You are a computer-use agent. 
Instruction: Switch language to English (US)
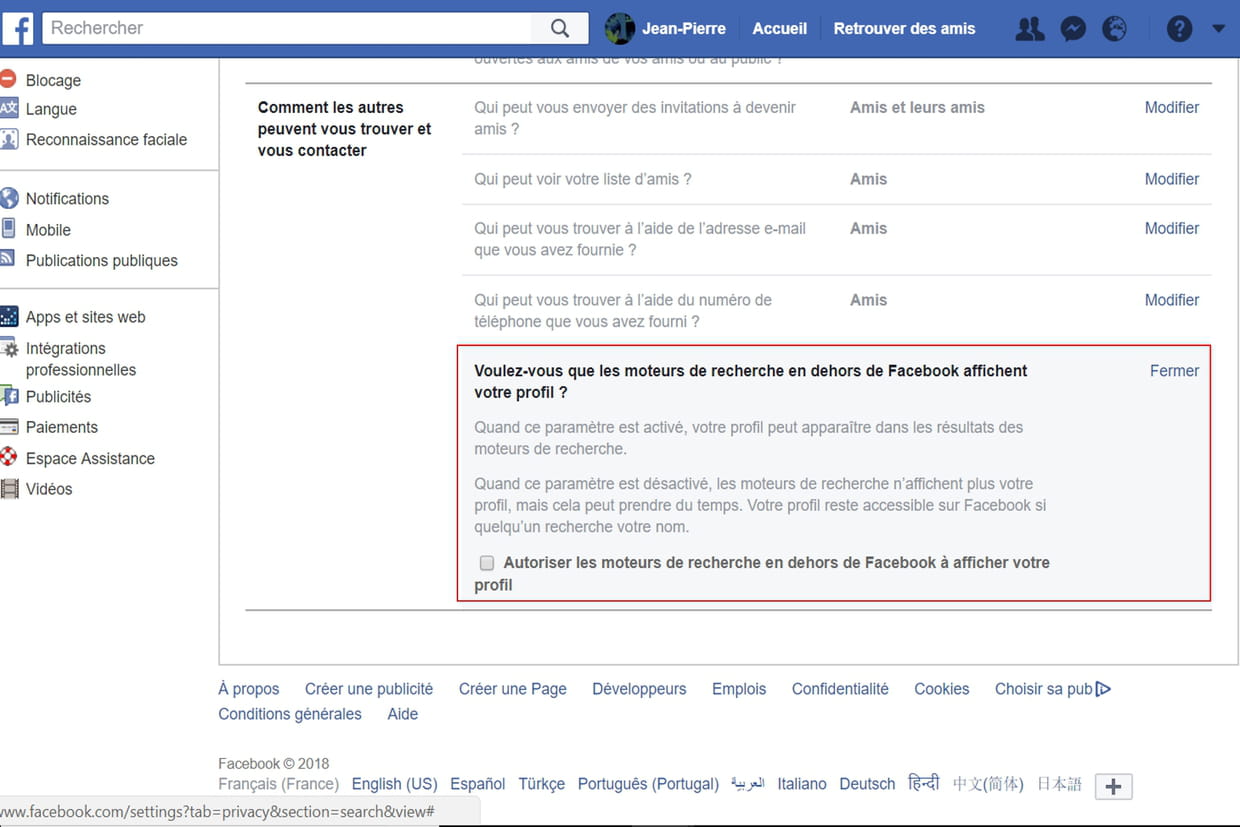pyautogui.click(x=394, y=784)
